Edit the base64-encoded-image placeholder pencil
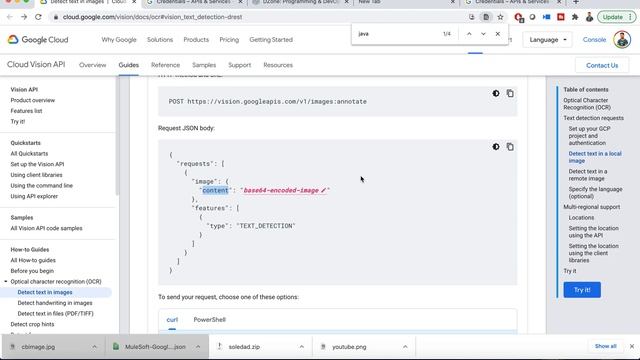The height and width of the screenshot is (360, 640). point(323,190)
